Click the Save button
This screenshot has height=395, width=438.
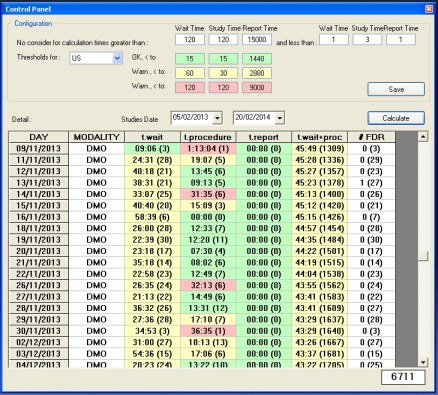coord(396,89)
